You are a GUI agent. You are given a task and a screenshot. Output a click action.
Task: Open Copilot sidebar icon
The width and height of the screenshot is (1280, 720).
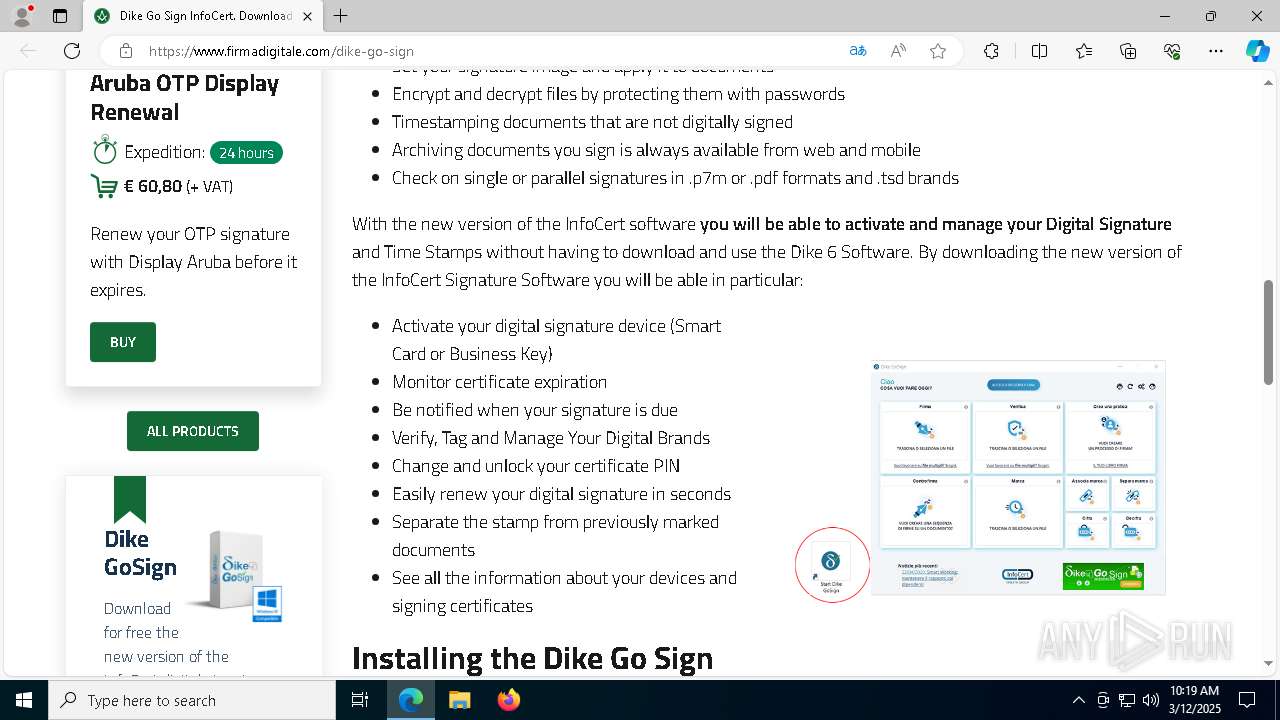pyautogui.click(x=1257, y=51)
